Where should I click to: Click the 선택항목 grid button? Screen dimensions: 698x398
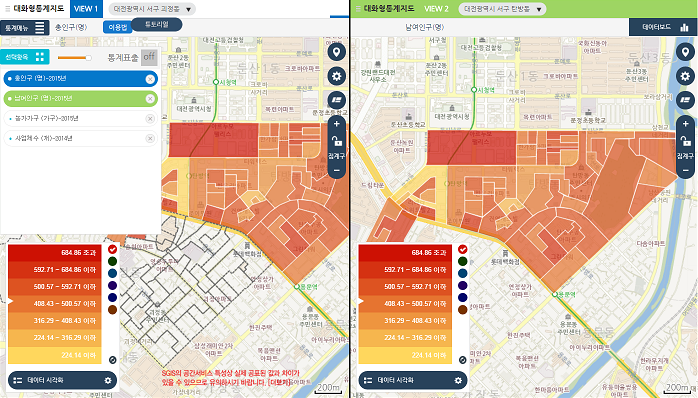[x=24, y=57]
